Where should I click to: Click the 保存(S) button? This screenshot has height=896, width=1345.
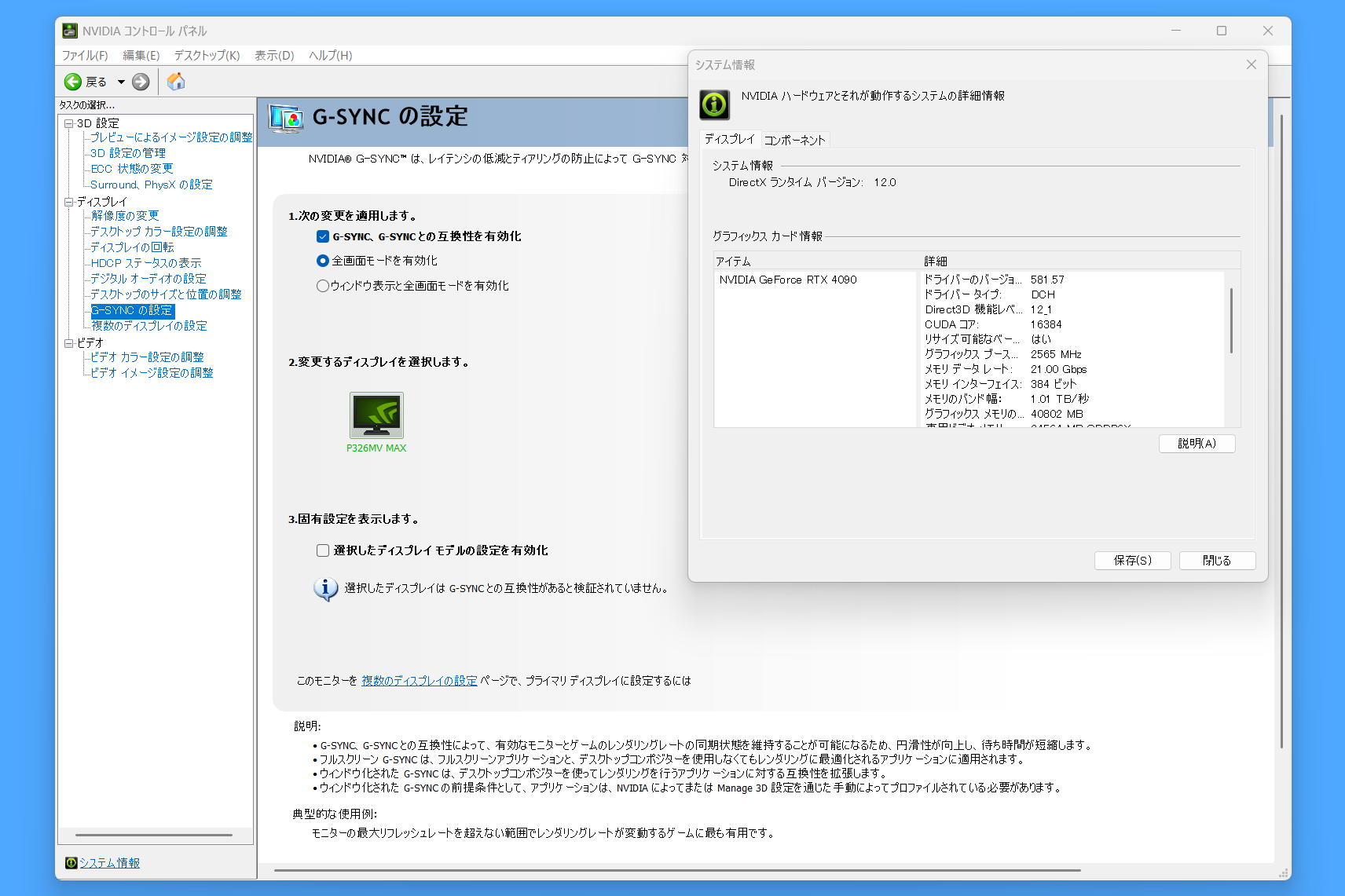tap(1132, 560)
